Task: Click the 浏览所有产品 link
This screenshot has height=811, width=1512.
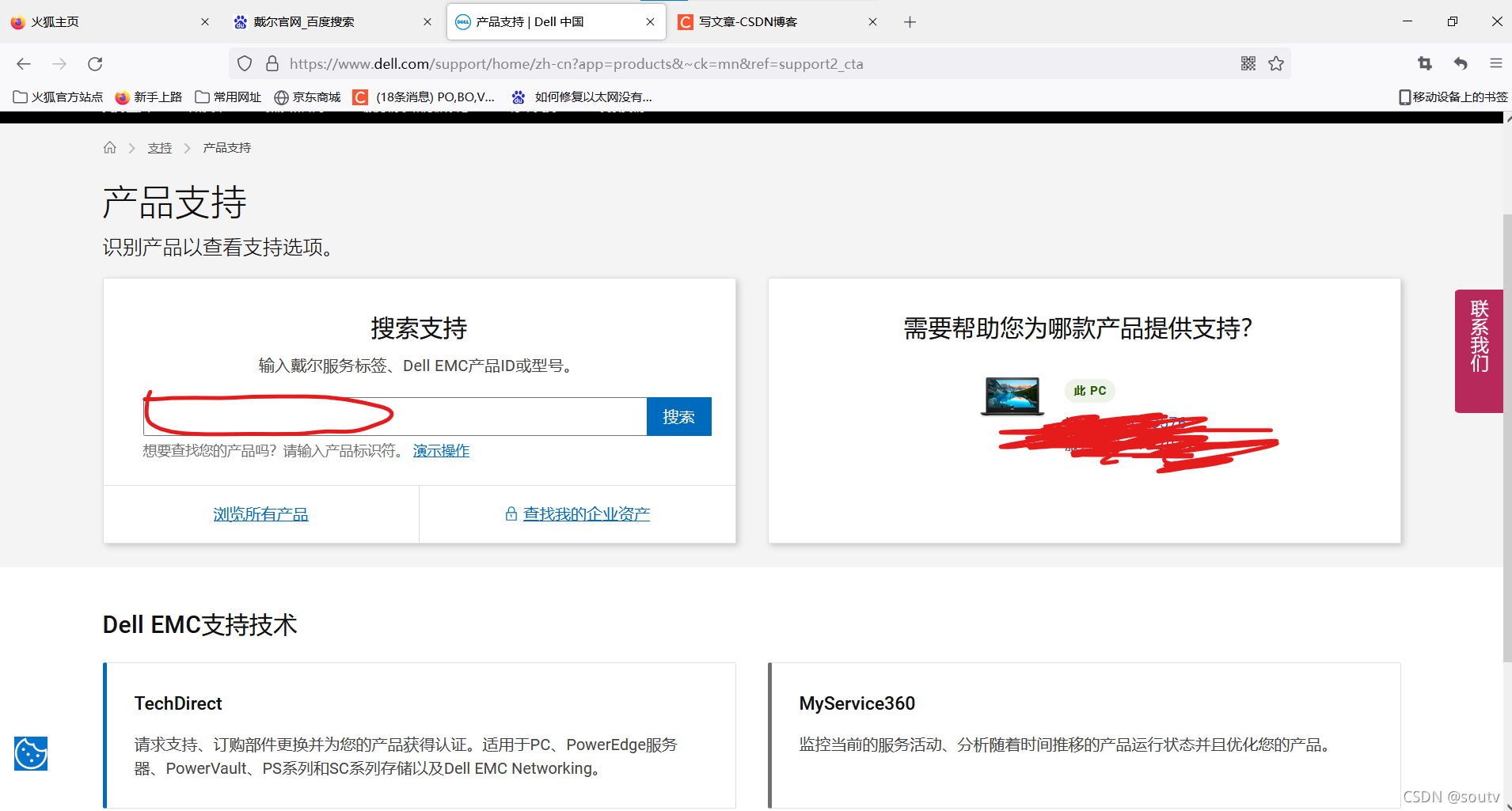Action: (260, 514)
